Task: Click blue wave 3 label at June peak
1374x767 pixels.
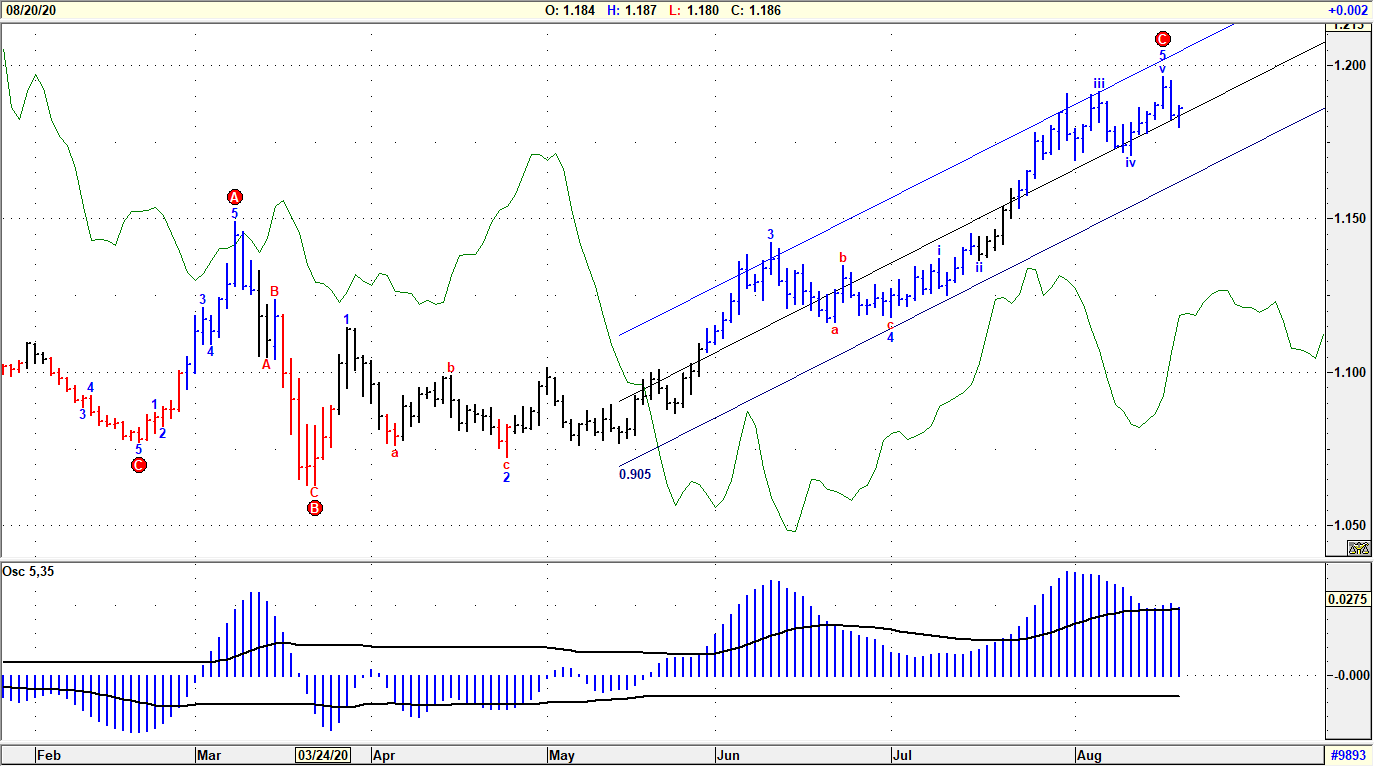Action: [x=770, y=235]
